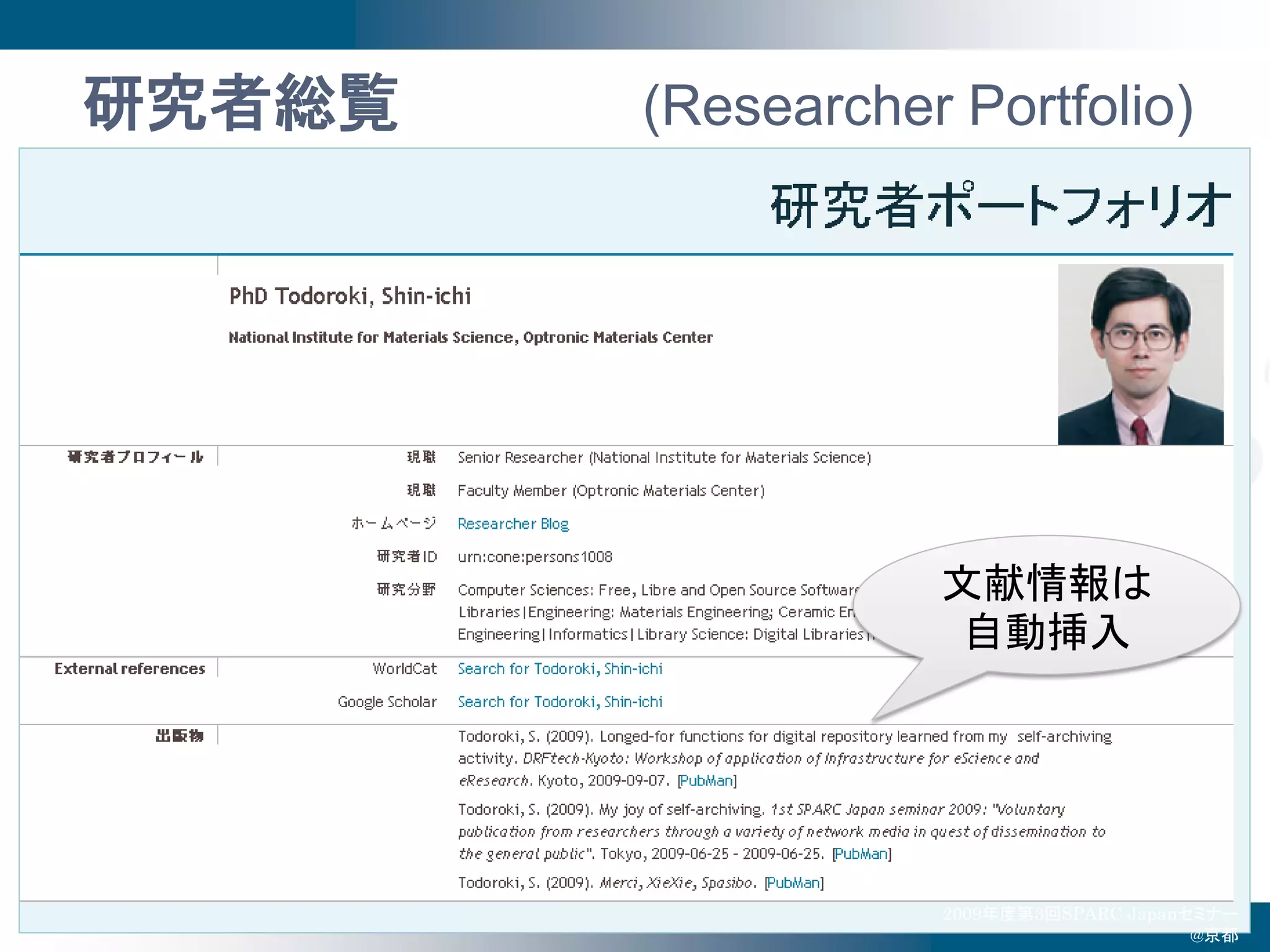Click the Computer Sciences research field text
Image resolution: width=1270 pixels, height=952 pixels.
[657, 612]
